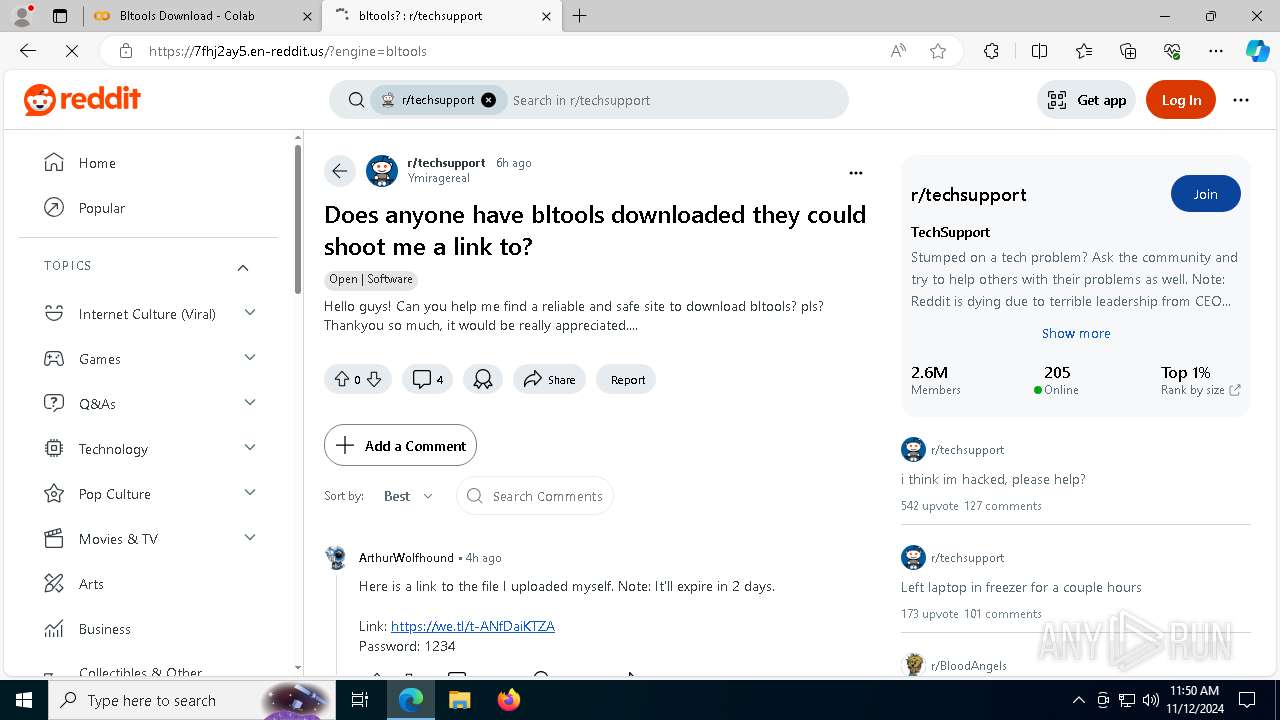Enable split screen in Edge
The height and width of the screenshot is (720, 1280).
pyautogui.click(x=1039, y=51)
